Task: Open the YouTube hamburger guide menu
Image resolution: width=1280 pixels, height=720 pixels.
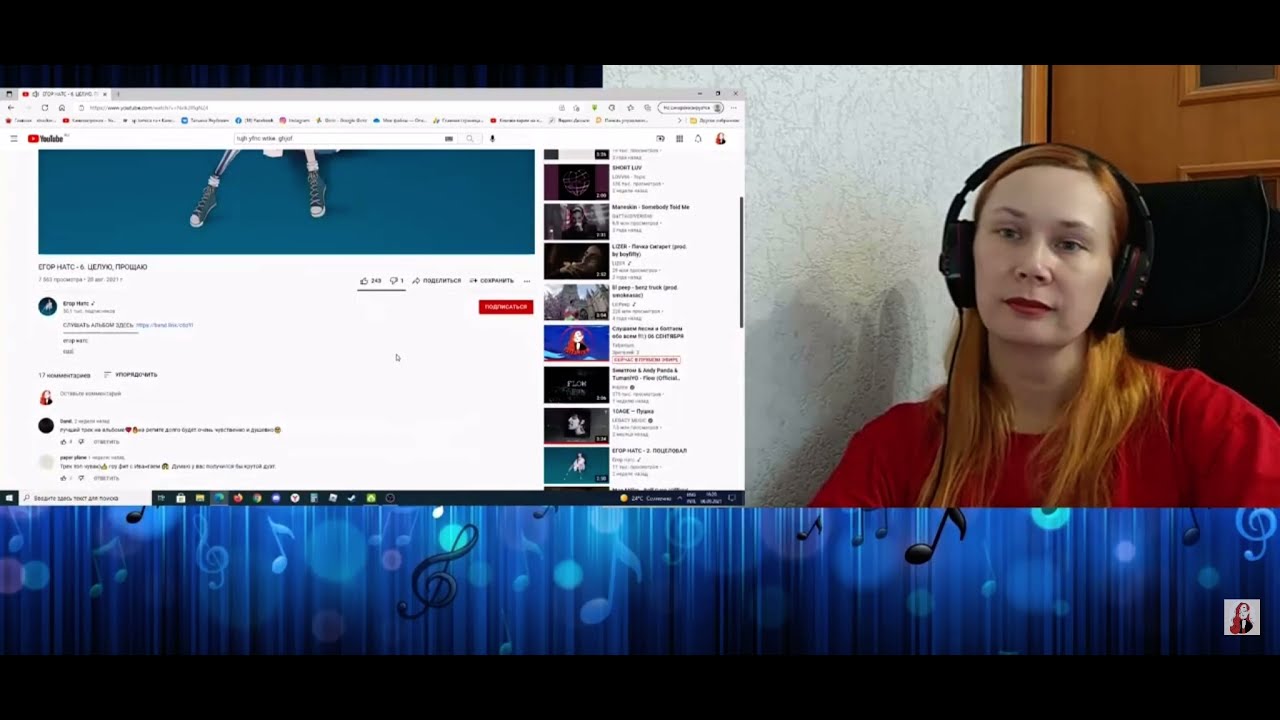Action: point(14,139)
